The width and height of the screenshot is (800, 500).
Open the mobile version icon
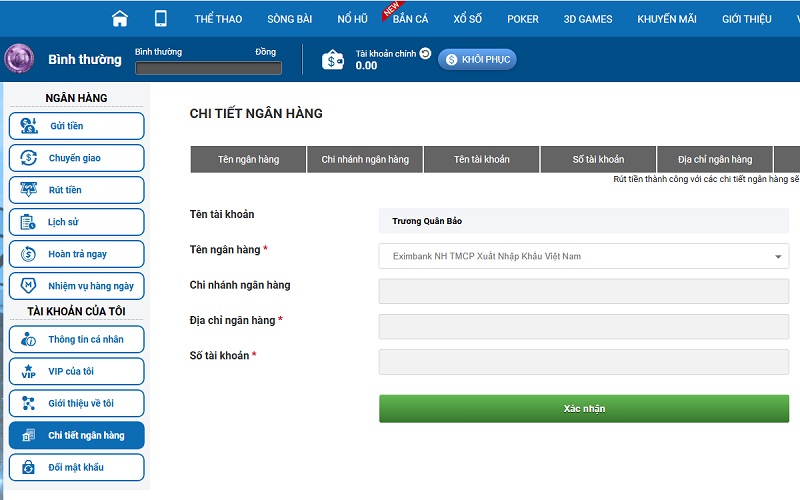coord(161,18)
